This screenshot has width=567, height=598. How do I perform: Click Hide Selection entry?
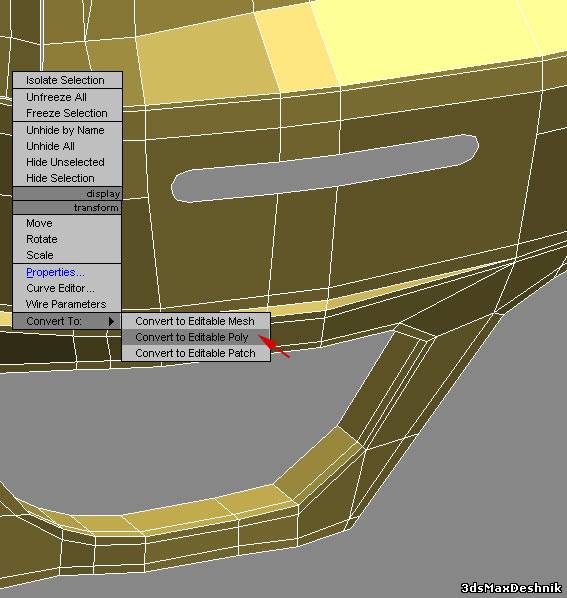[x=67, y=178]
